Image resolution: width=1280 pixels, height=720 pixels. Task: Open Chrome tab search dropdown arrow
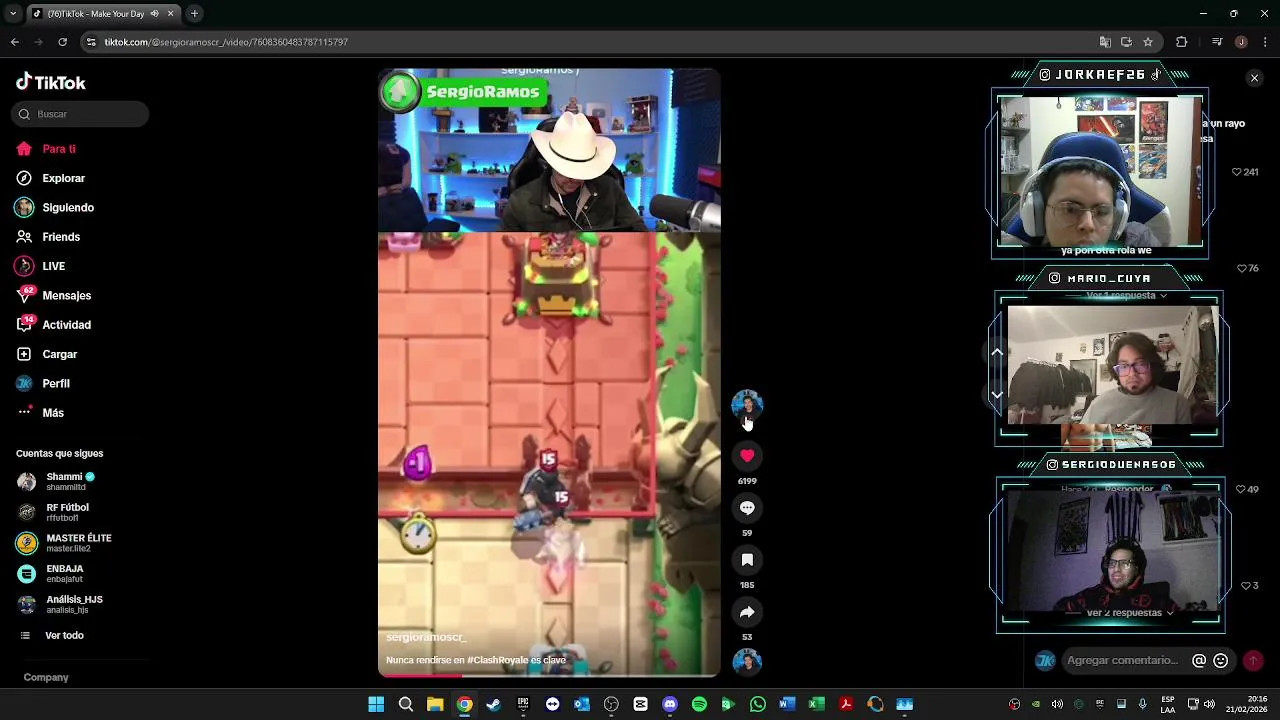(x=13, y=14)
